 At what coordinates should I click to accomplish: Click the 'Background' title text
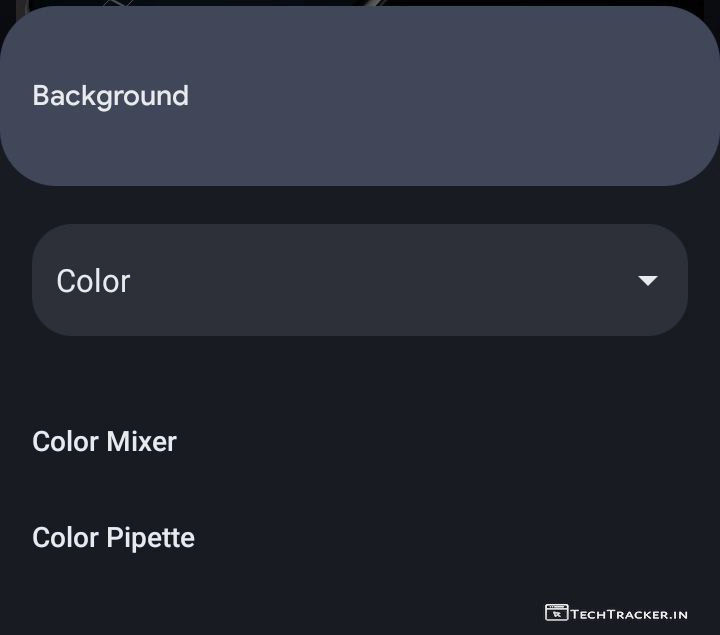[110, 96]
